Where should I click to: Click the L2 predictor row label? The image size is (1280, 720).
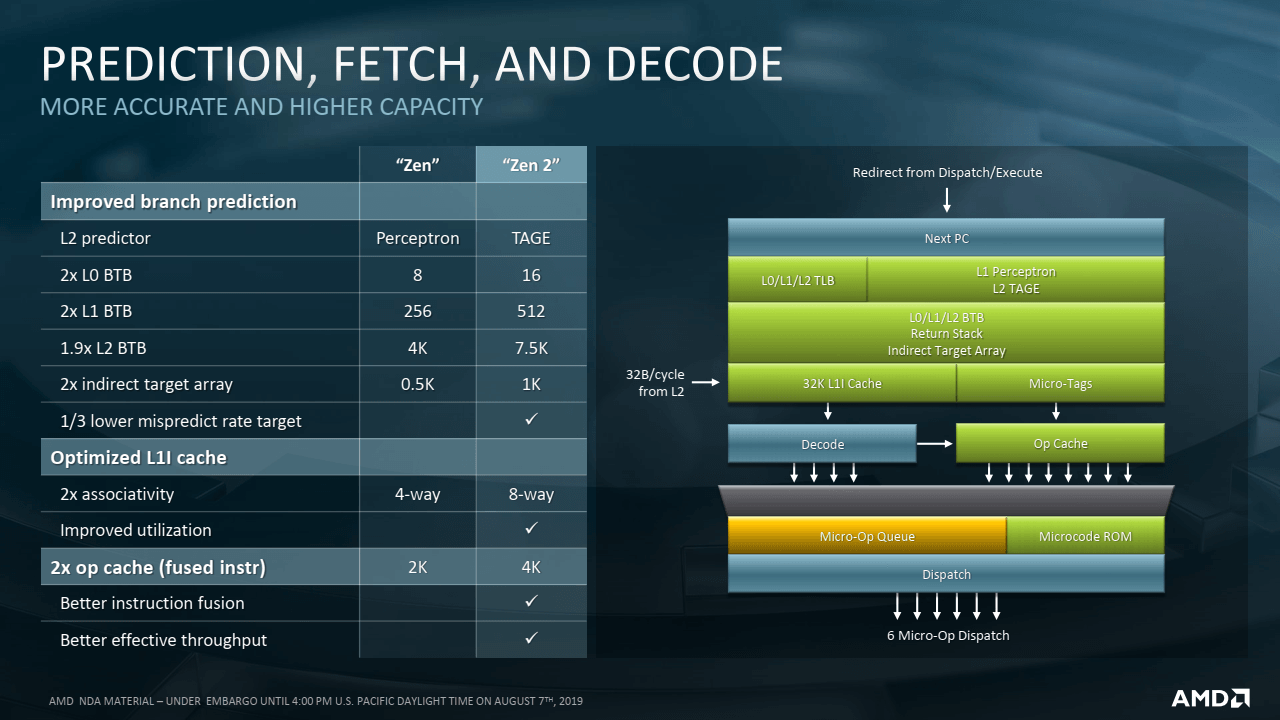coord(105,238)
